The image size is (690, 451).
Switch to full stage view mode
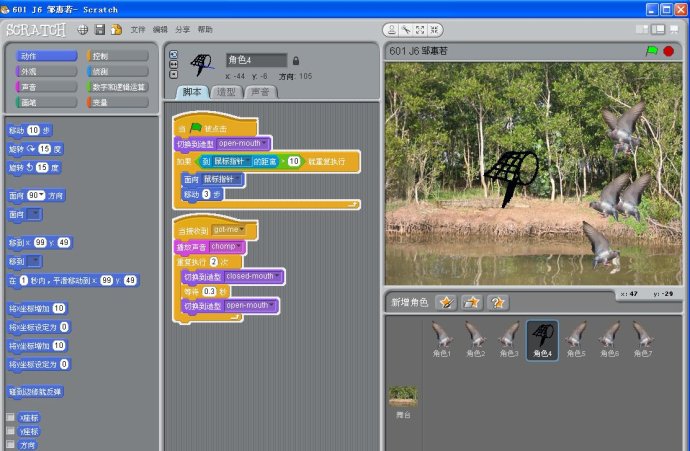click(x=658, y=29)
